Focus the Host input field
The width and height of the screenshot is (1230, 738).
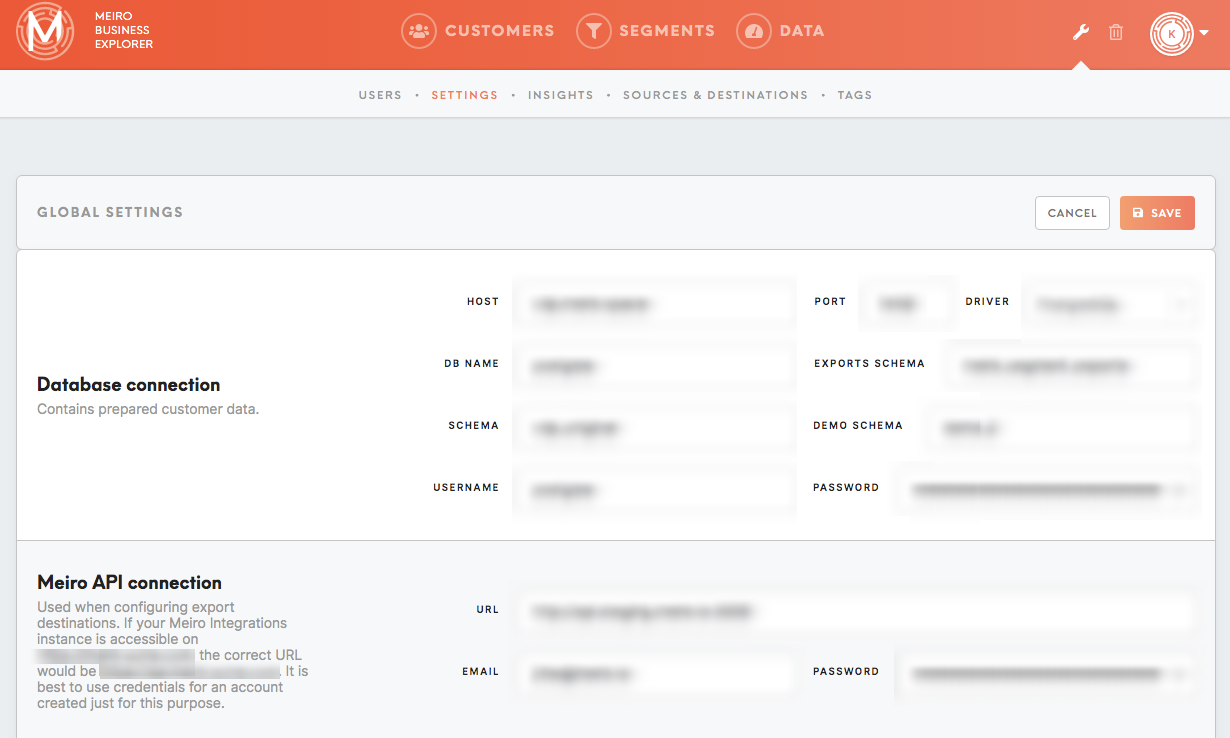point(655,302)
